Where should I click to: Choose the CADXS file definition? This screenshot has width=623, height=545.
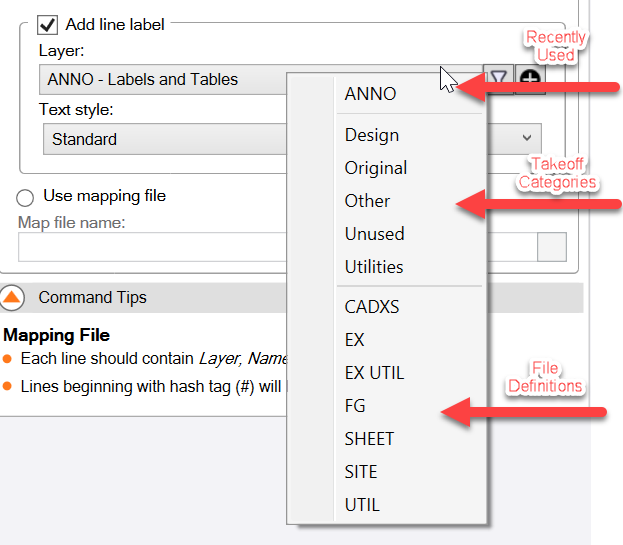(x=372, y=307)
